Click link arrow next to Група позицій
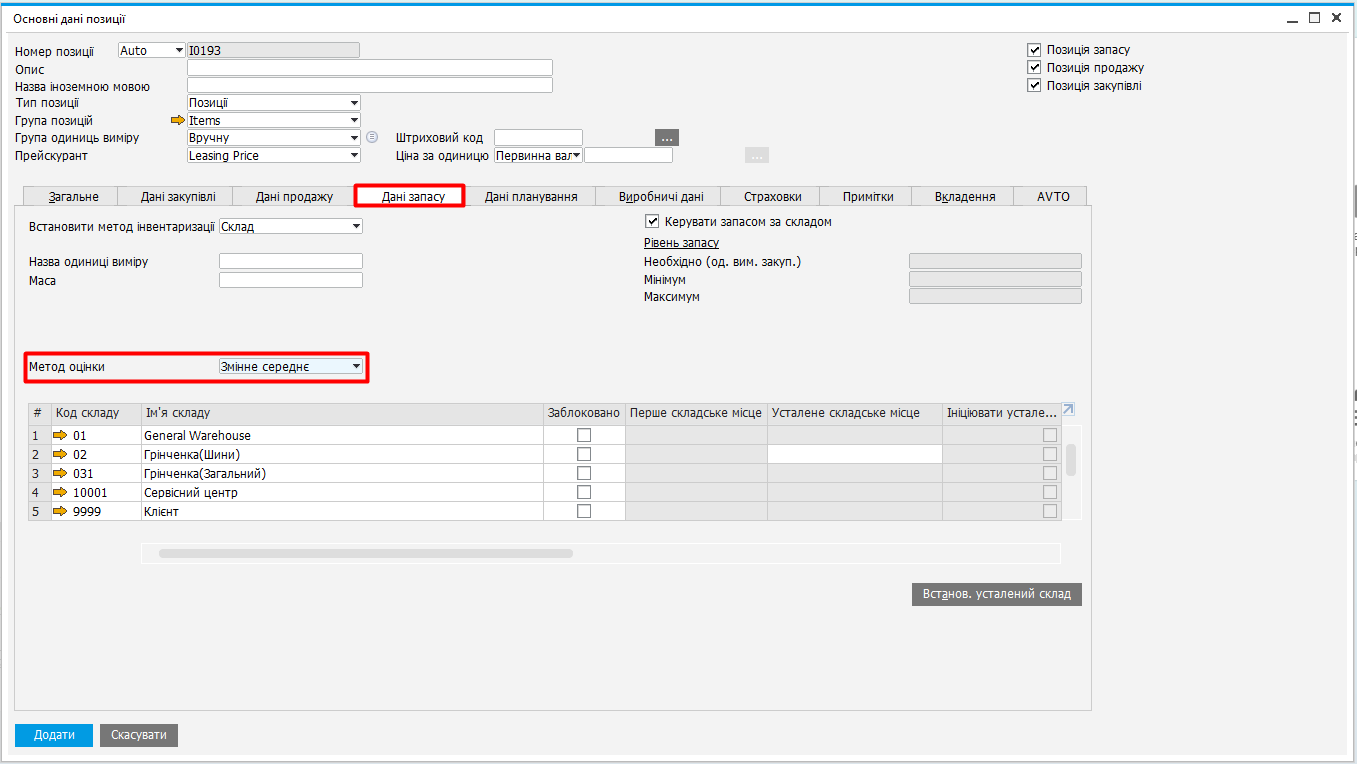 tap(178, 121)
